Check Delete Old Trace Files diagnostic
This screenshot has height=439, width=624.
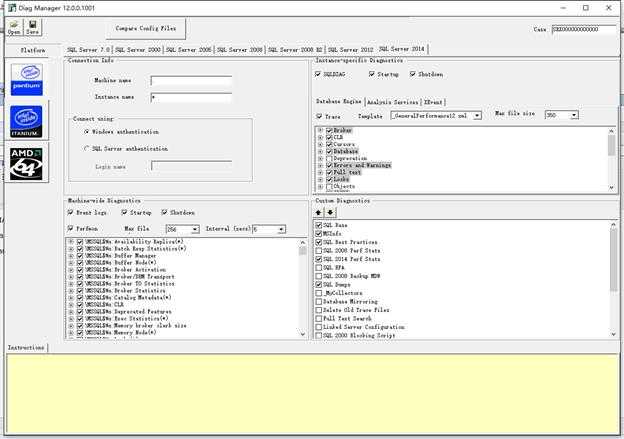point(319,310)
